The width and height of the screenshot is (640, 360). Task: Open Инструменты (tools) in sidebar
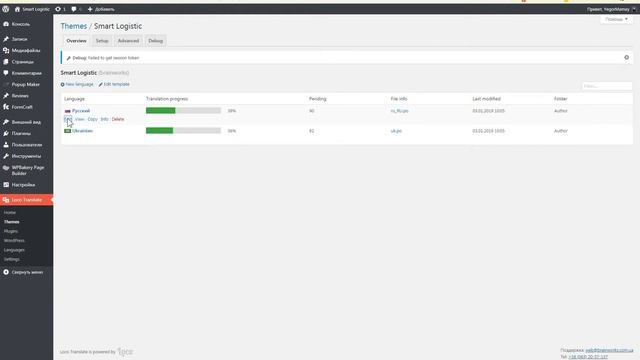26,156
